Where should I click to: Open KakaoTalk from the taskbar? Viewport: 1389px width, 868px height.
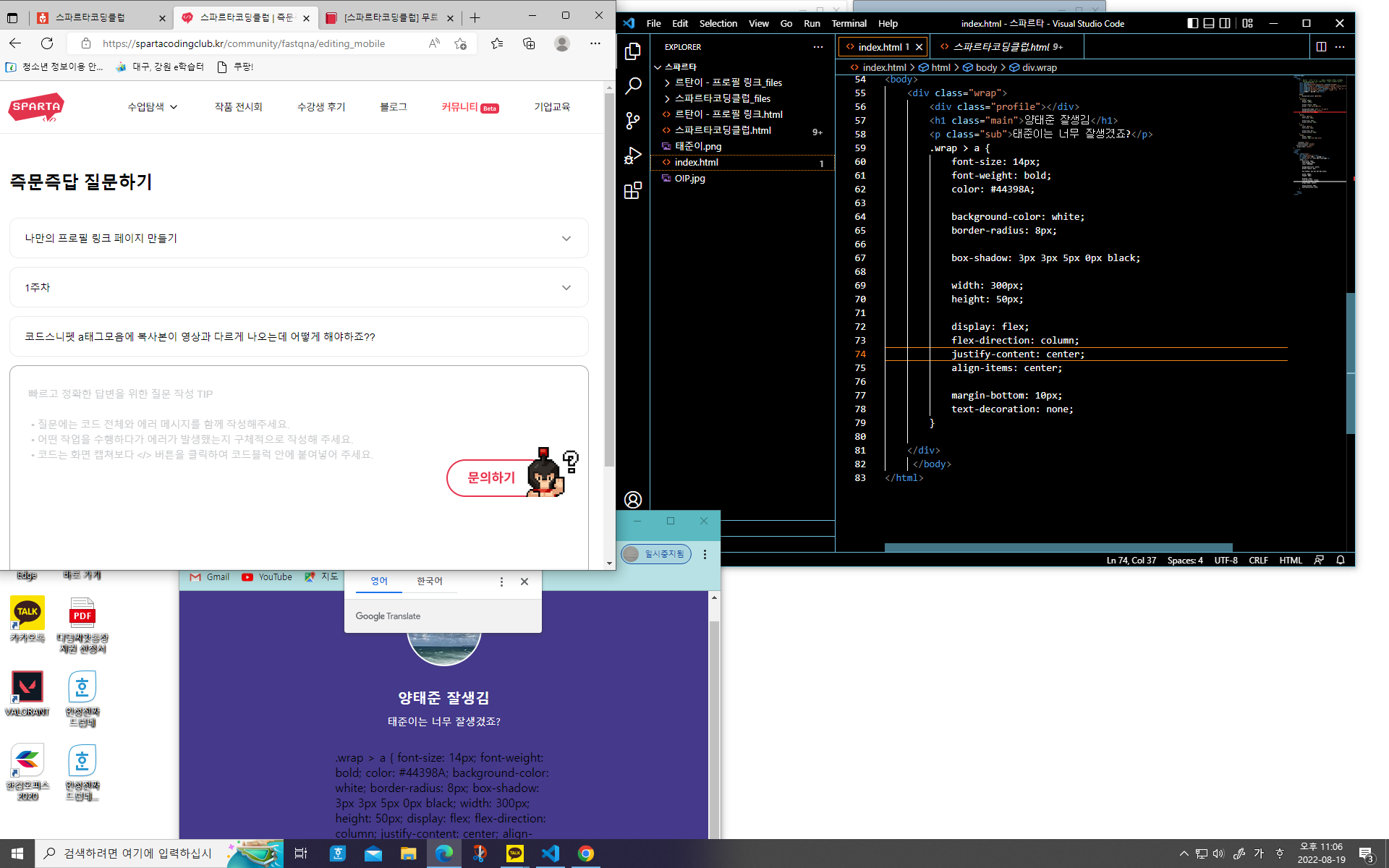click(x=515, y=854)
